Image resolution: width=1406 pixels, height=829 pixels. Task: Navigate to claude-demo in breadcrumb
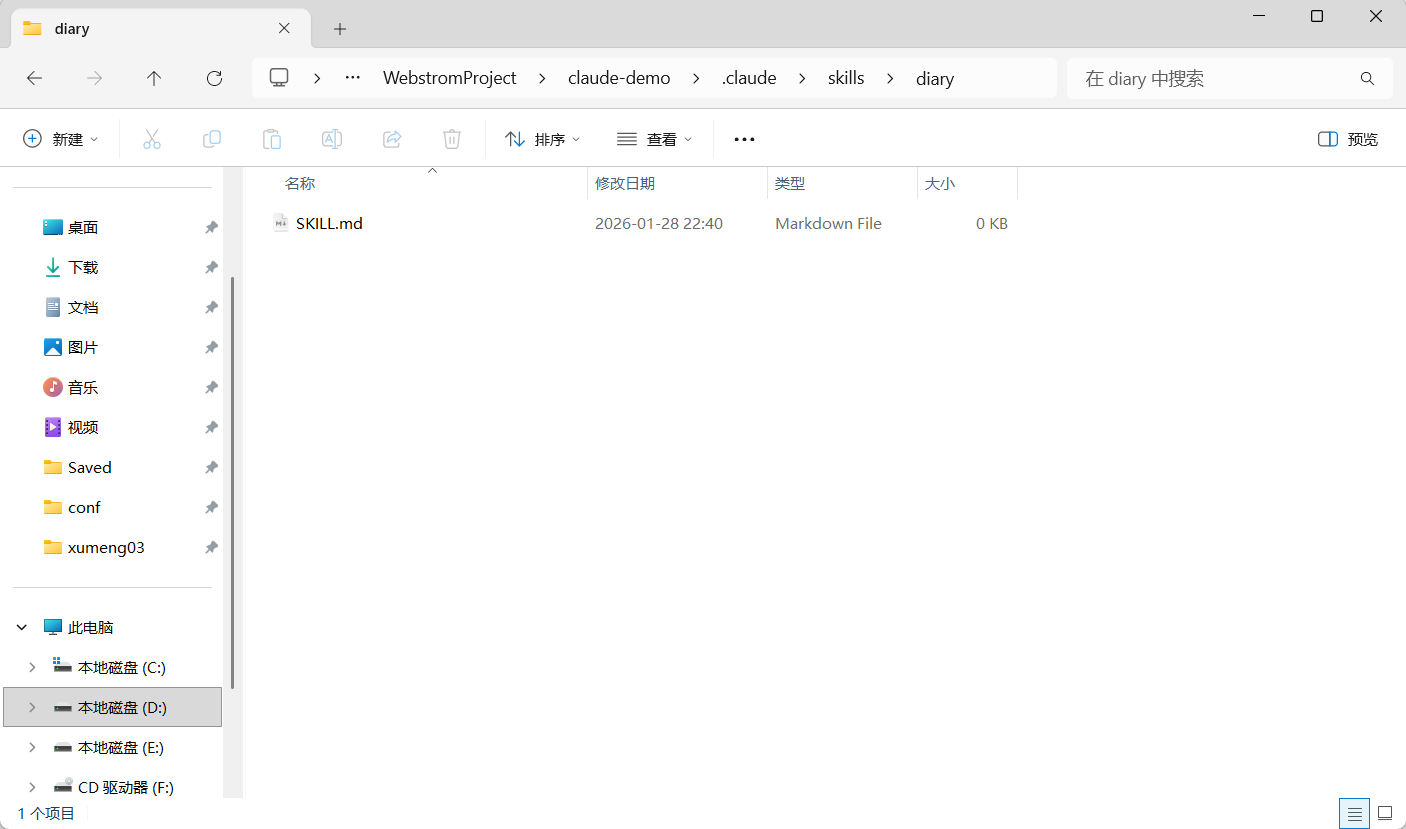(x=619, y=78)
